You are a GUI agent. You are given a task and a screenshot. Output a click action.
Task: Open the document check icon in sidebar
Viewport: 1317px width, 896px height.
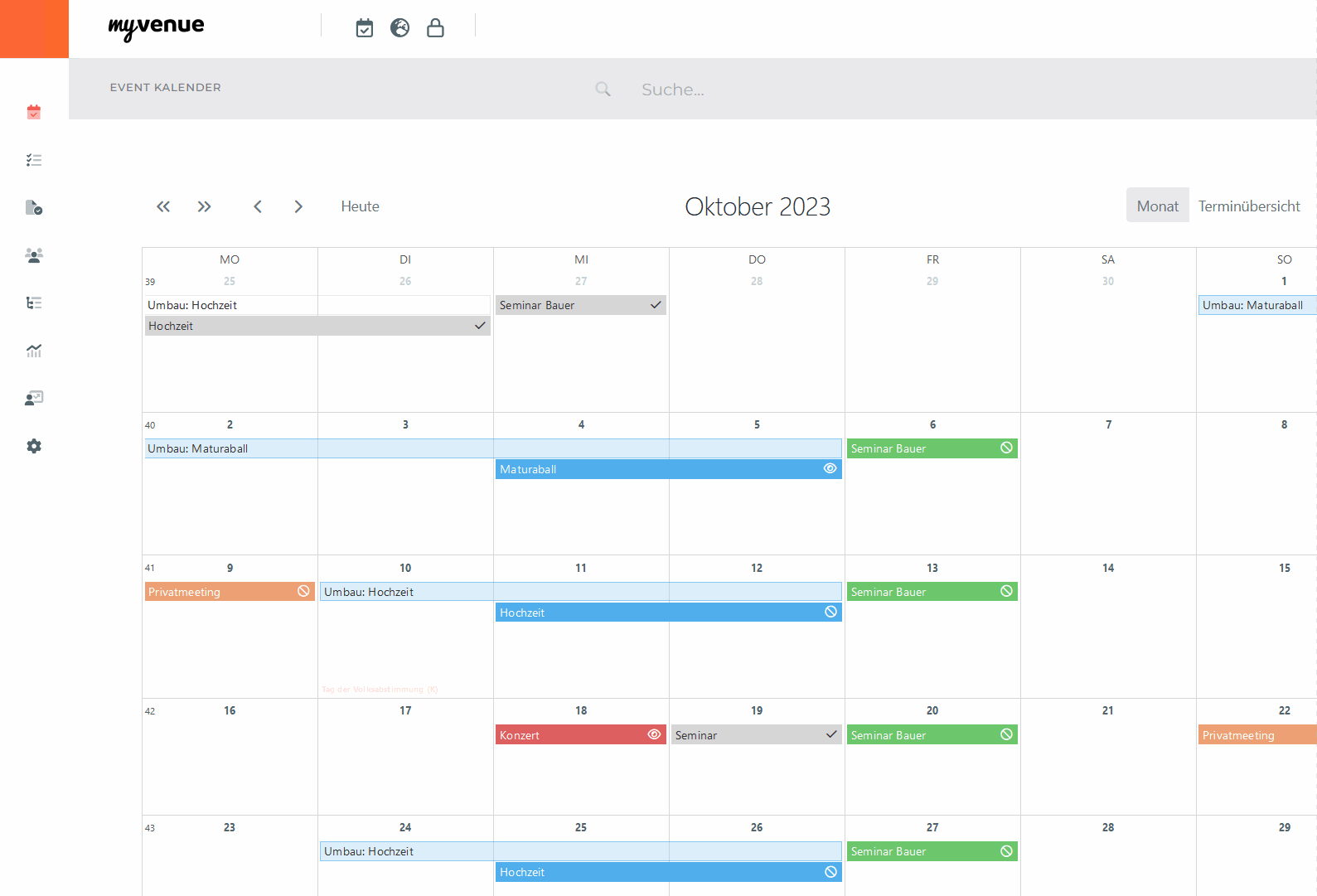click(x=34, y=207)
